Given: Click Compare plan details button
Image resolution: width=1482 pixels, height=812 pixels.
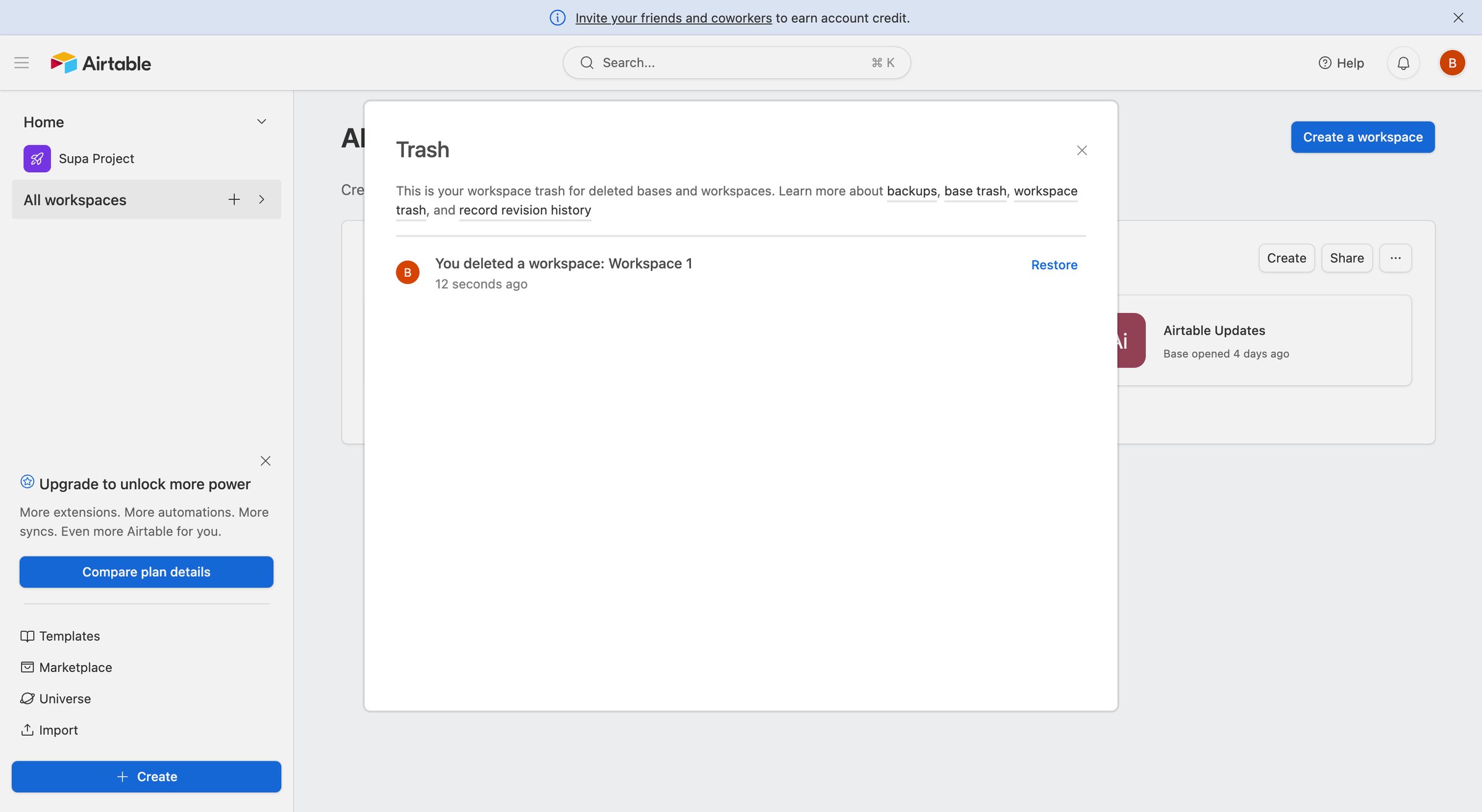Looking at the screenshot, I should click(146, 572).
